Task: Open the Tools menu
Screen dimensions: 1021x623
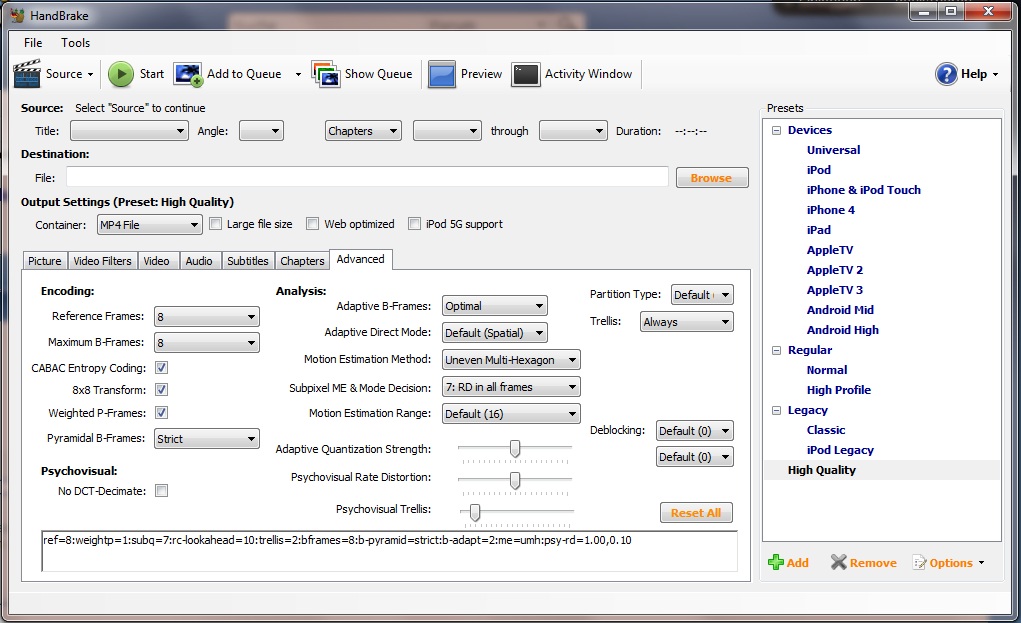Action: 76,43
